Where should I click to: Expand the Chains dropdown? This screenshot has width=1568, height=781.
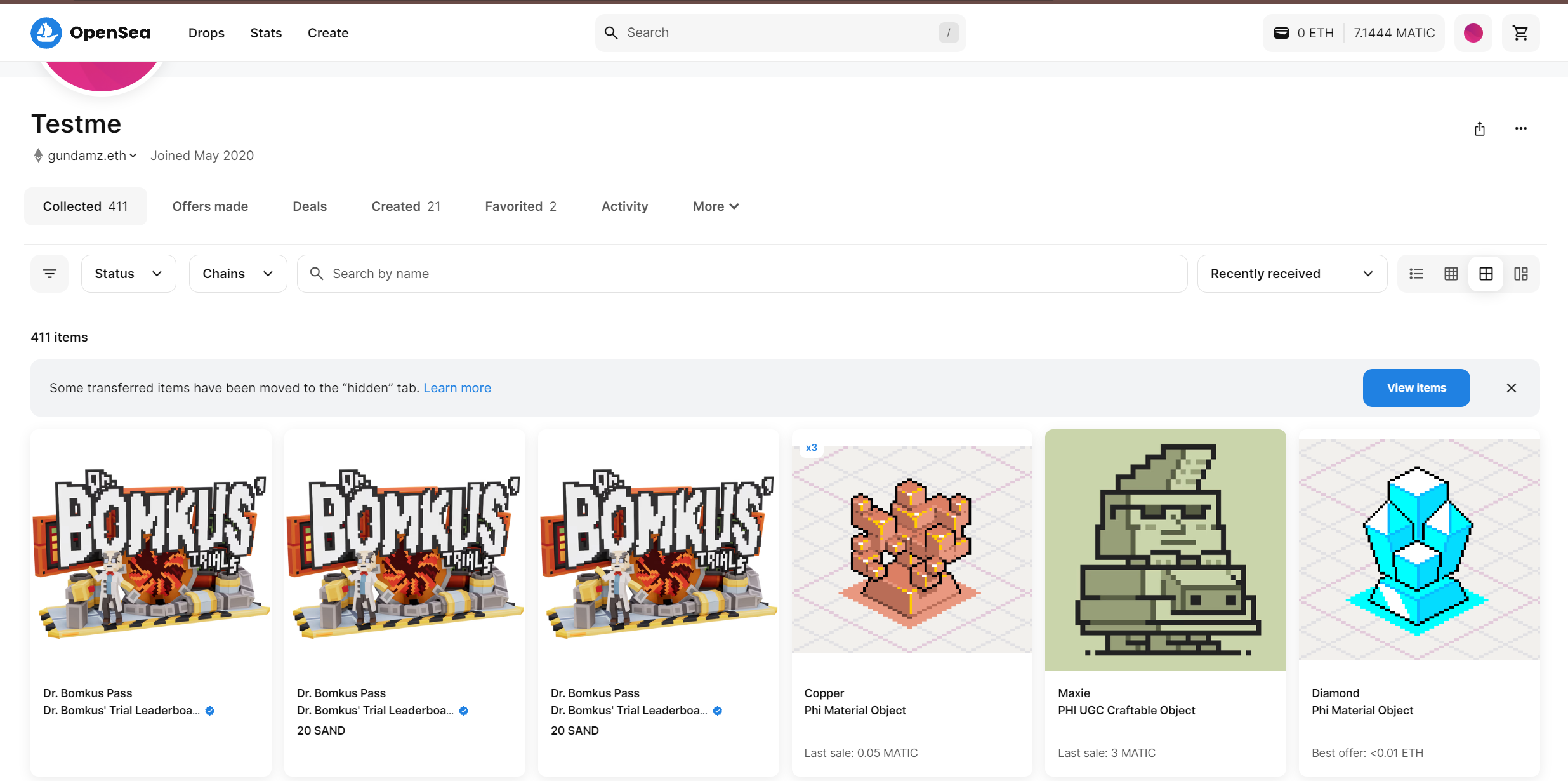(x=237, y=274)
